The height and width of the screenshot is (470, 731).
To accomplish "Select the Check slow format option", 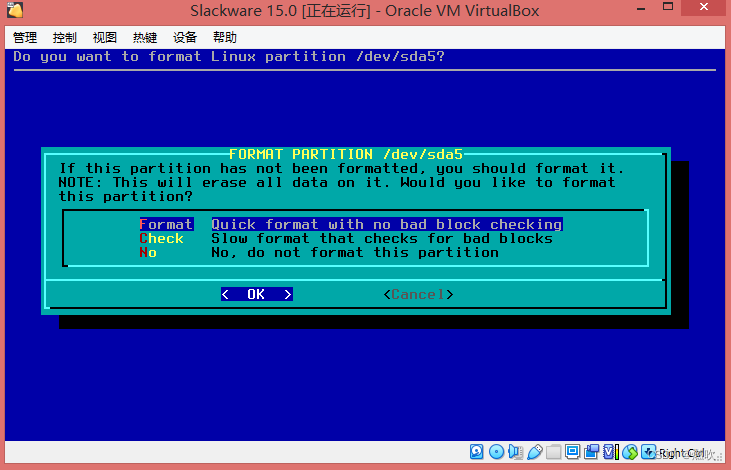I will tap(346, 238).
